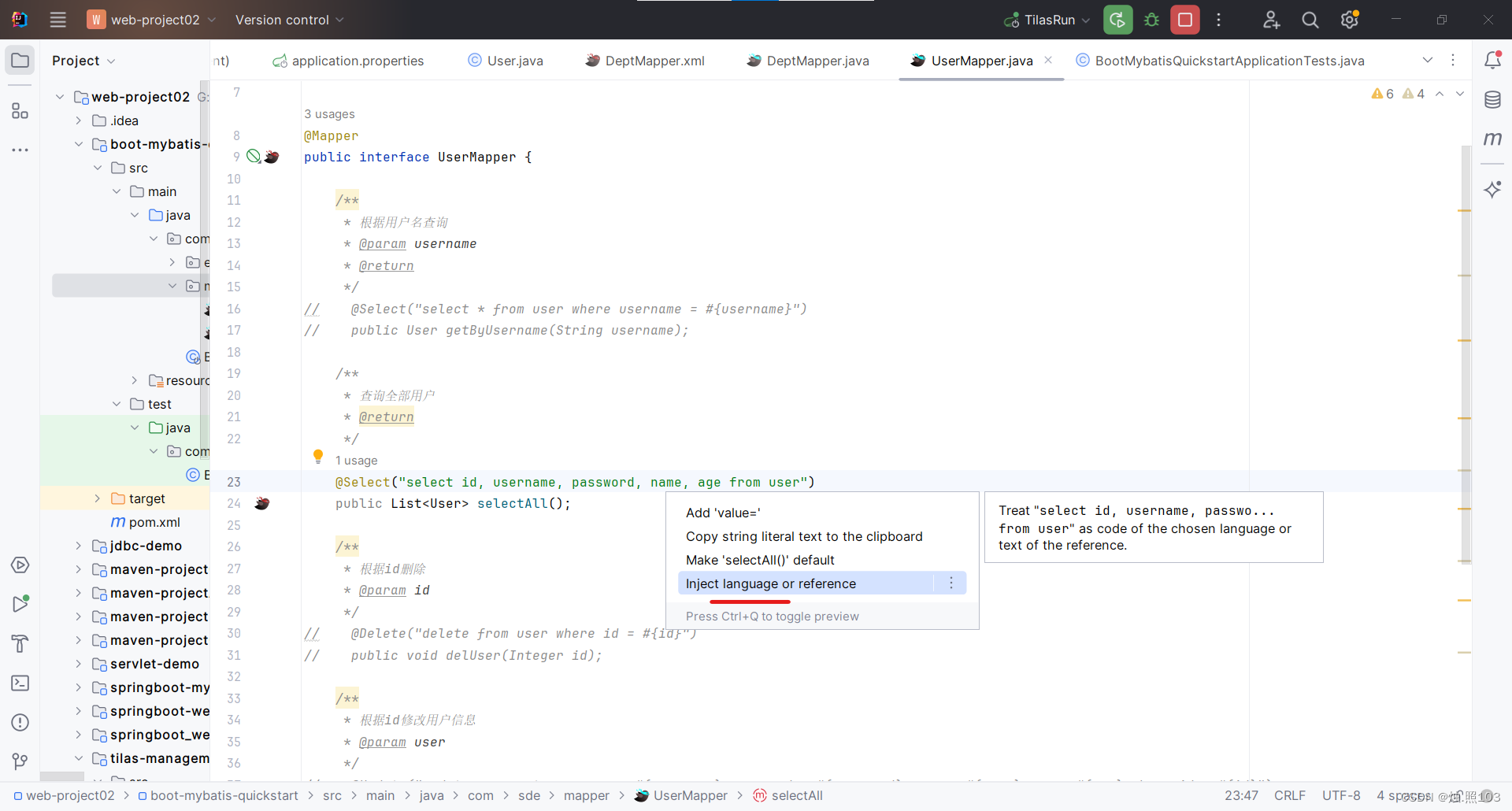Expand the servlet-demo module
The height and width of the screenshot is (811, 1512).
point(79,664)
